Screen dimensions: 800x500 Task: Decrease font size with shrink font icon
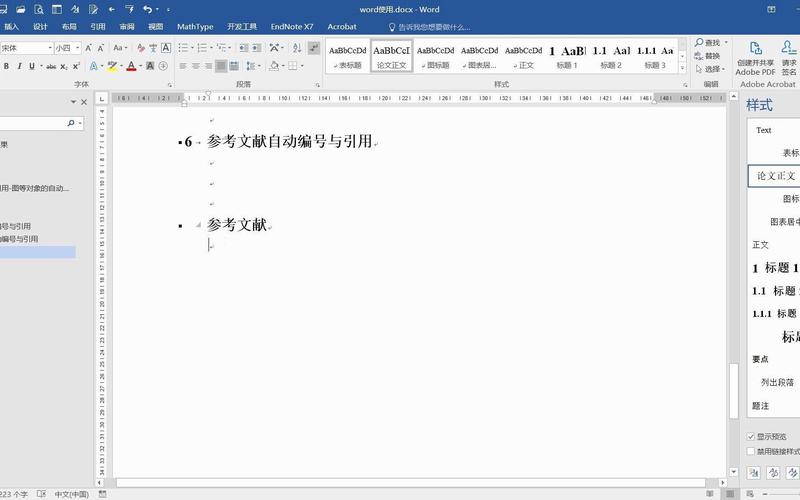(101, 48)
